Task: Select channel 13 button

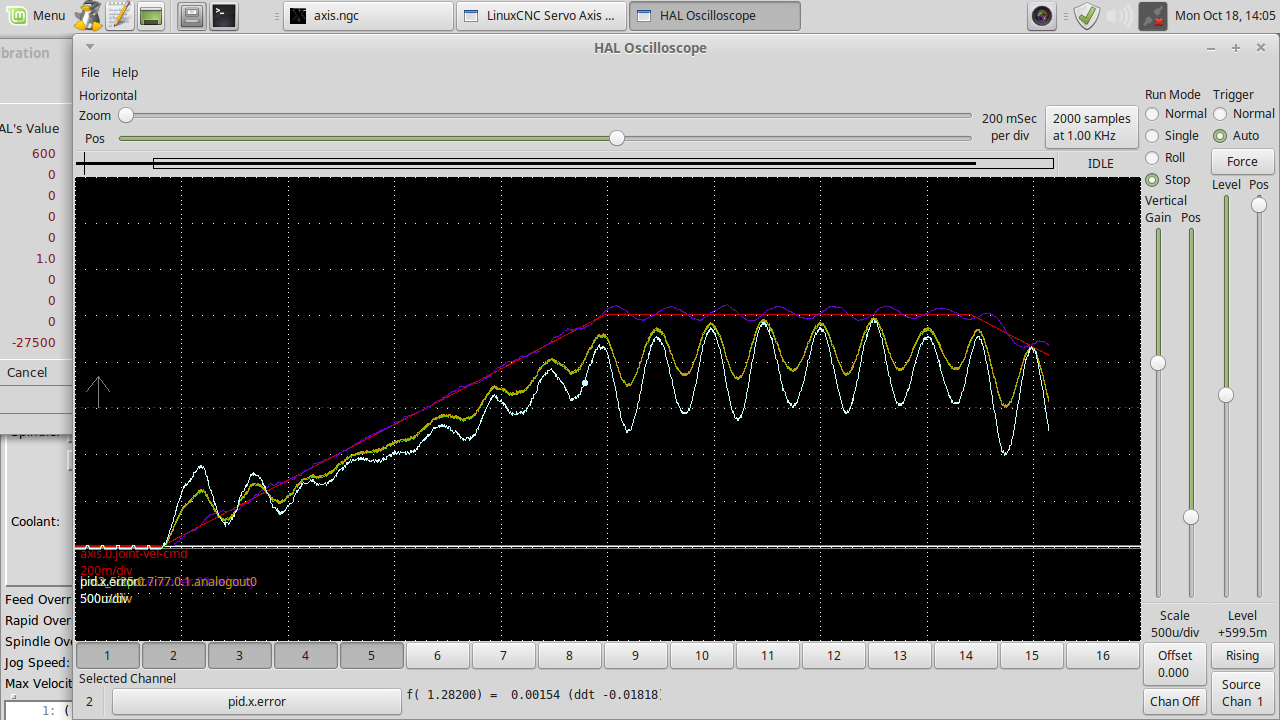Action: coord(900,656)
